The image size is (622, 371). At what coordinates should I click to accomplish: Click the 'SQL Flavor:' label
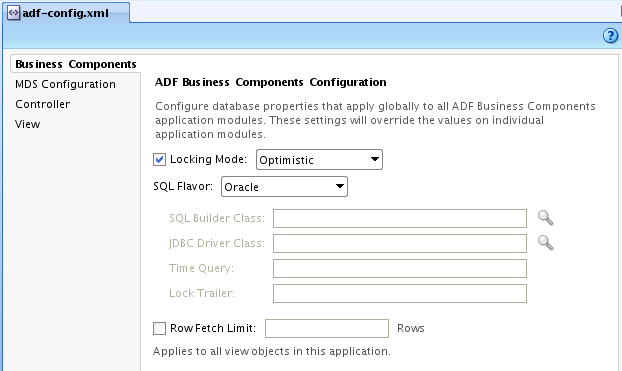coord(183,186)
